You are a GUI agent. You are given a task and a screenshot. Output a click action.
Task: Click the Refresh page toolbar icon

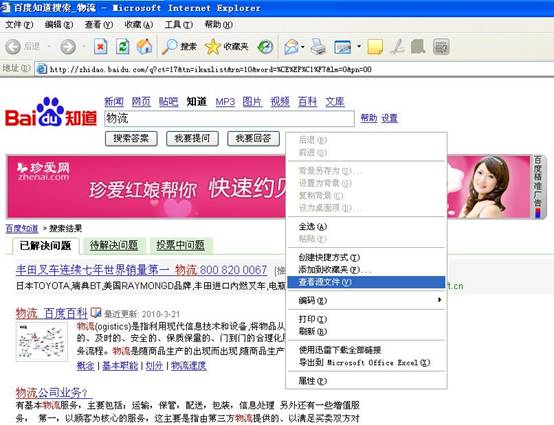(122, 47)
